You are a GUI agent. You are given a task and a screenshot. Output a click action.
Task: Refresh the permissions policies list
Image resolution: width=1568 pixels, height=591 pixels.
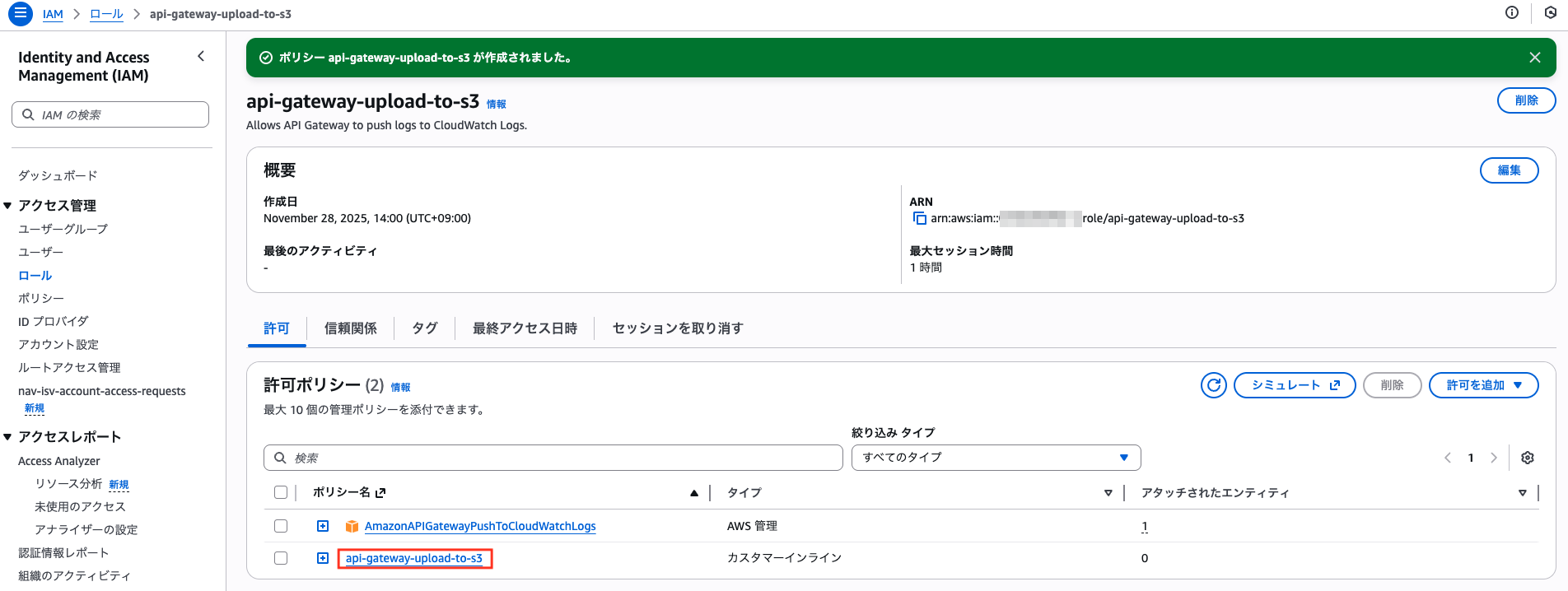(x=1214, y=385)
